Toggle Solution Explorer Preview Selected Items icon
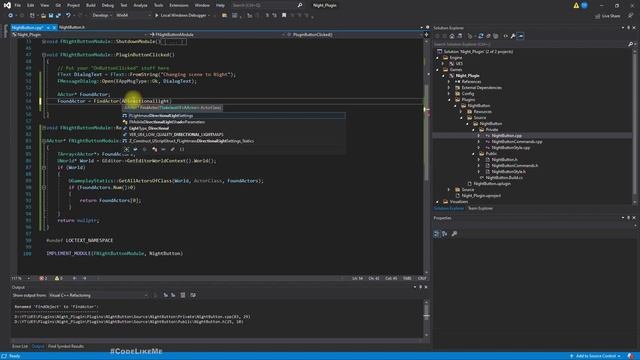This screenshot has width=640, height=360. [520, 36]
